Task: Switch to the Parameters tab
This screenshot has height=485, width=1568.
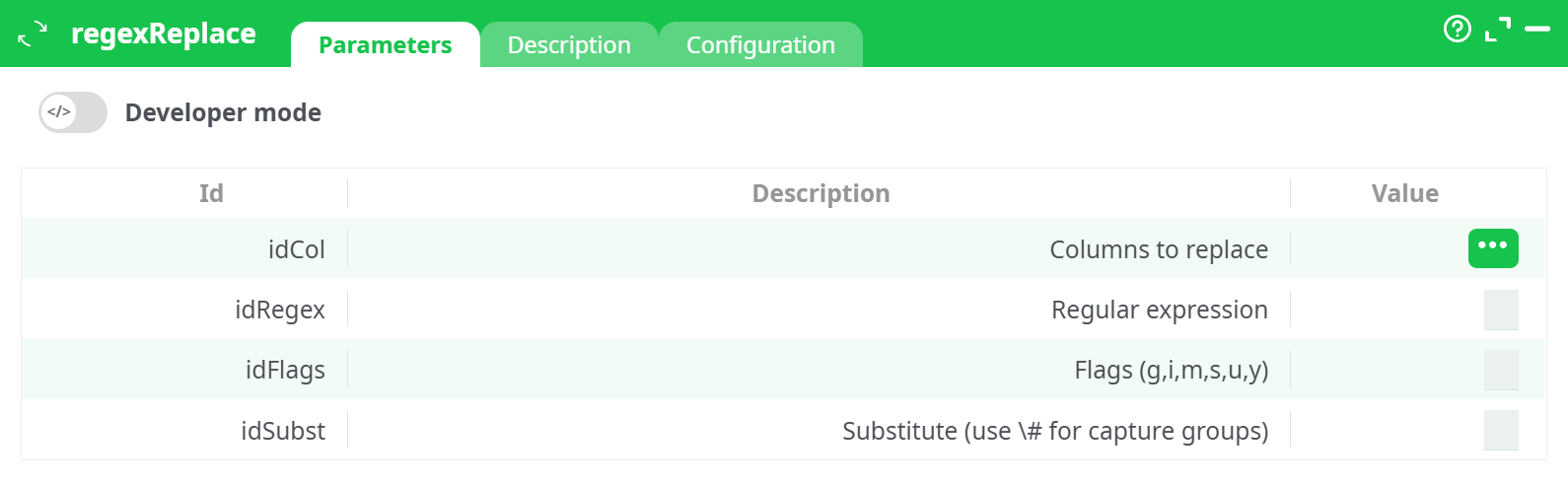Action: click(x=385, y=45)
